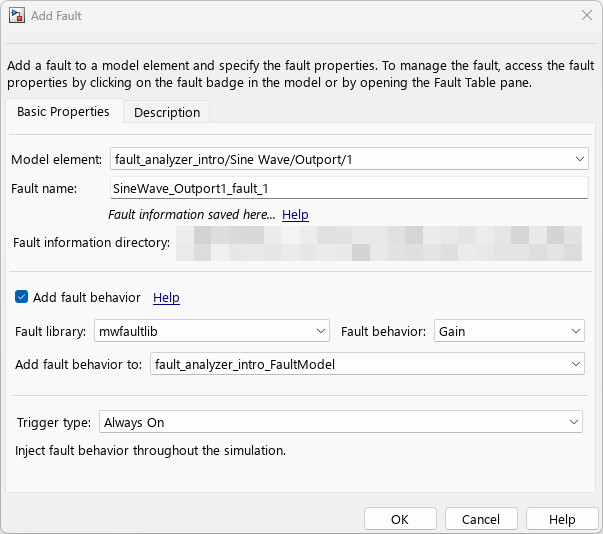The height and width of the screenshot is (534, 603).
Task: Open the Fault behavior Gain dropdown
Action: coord(509,331)
